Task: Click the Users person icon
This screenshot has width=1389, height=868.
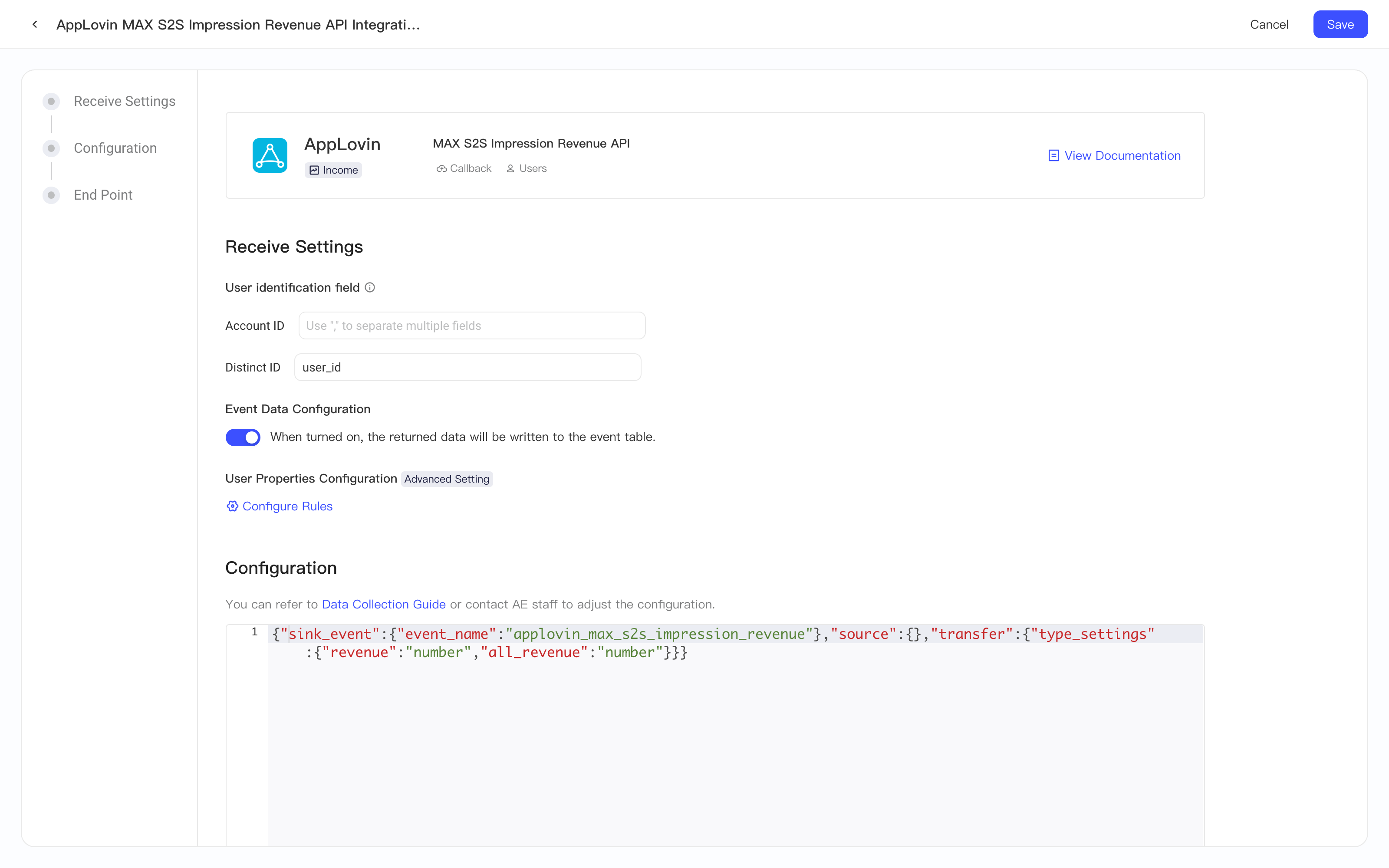Action: click(x=510, y=169)
